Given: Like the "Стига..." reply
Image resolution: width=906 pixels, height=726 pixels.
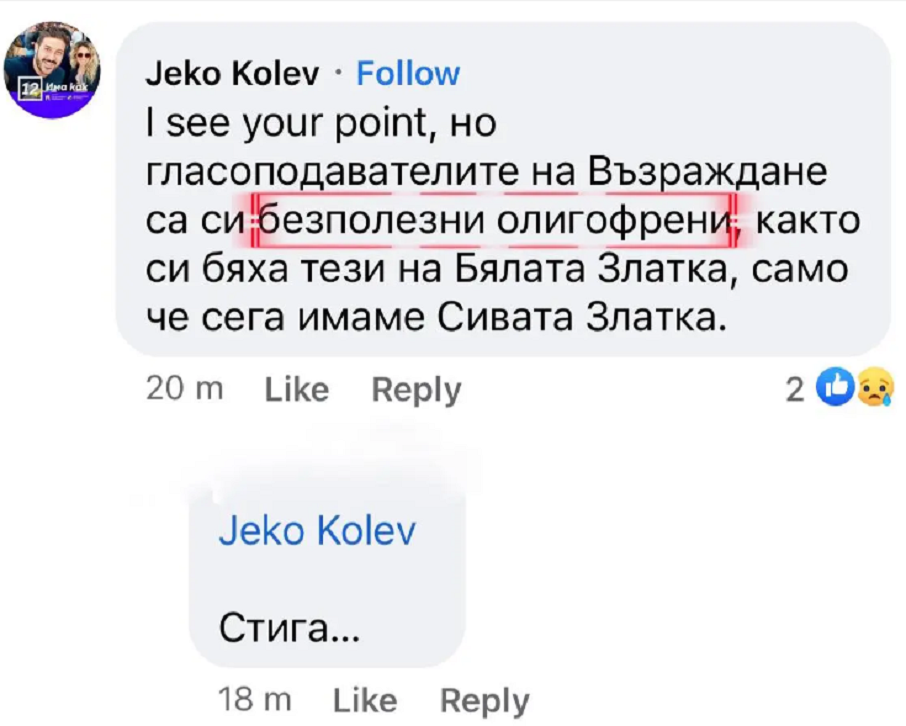Looking at the screenshot, I should [x=365, y=700].
